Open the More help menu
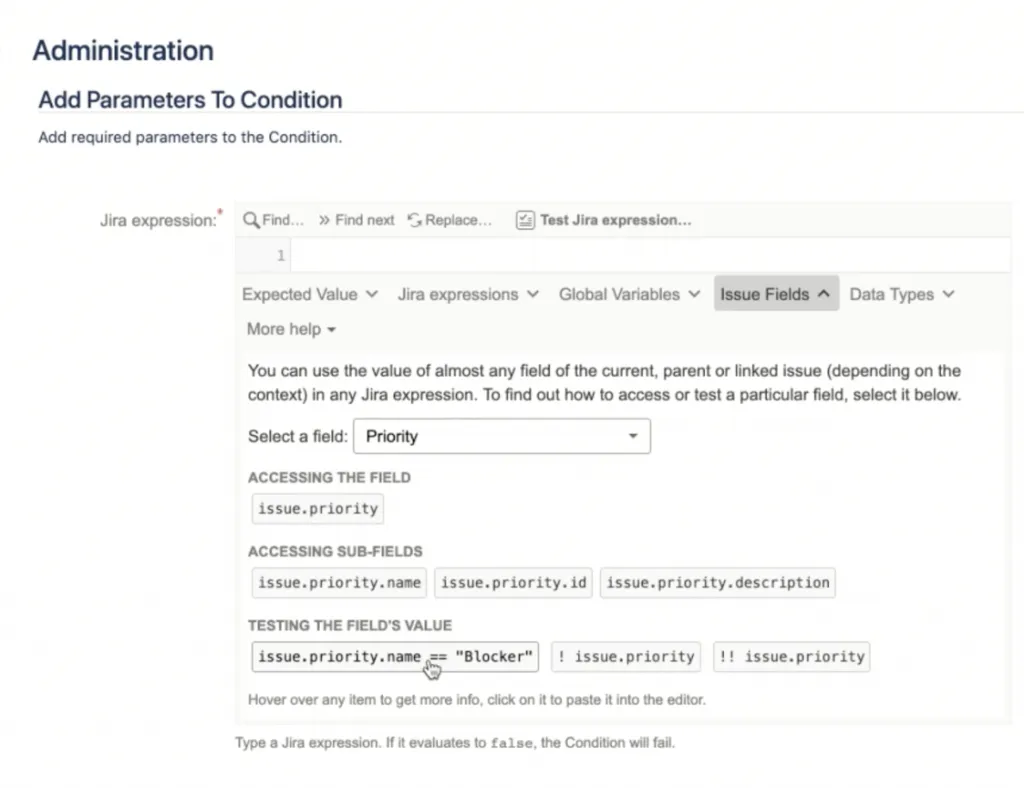Screen dimensions: 1024x788 (291, 329)
